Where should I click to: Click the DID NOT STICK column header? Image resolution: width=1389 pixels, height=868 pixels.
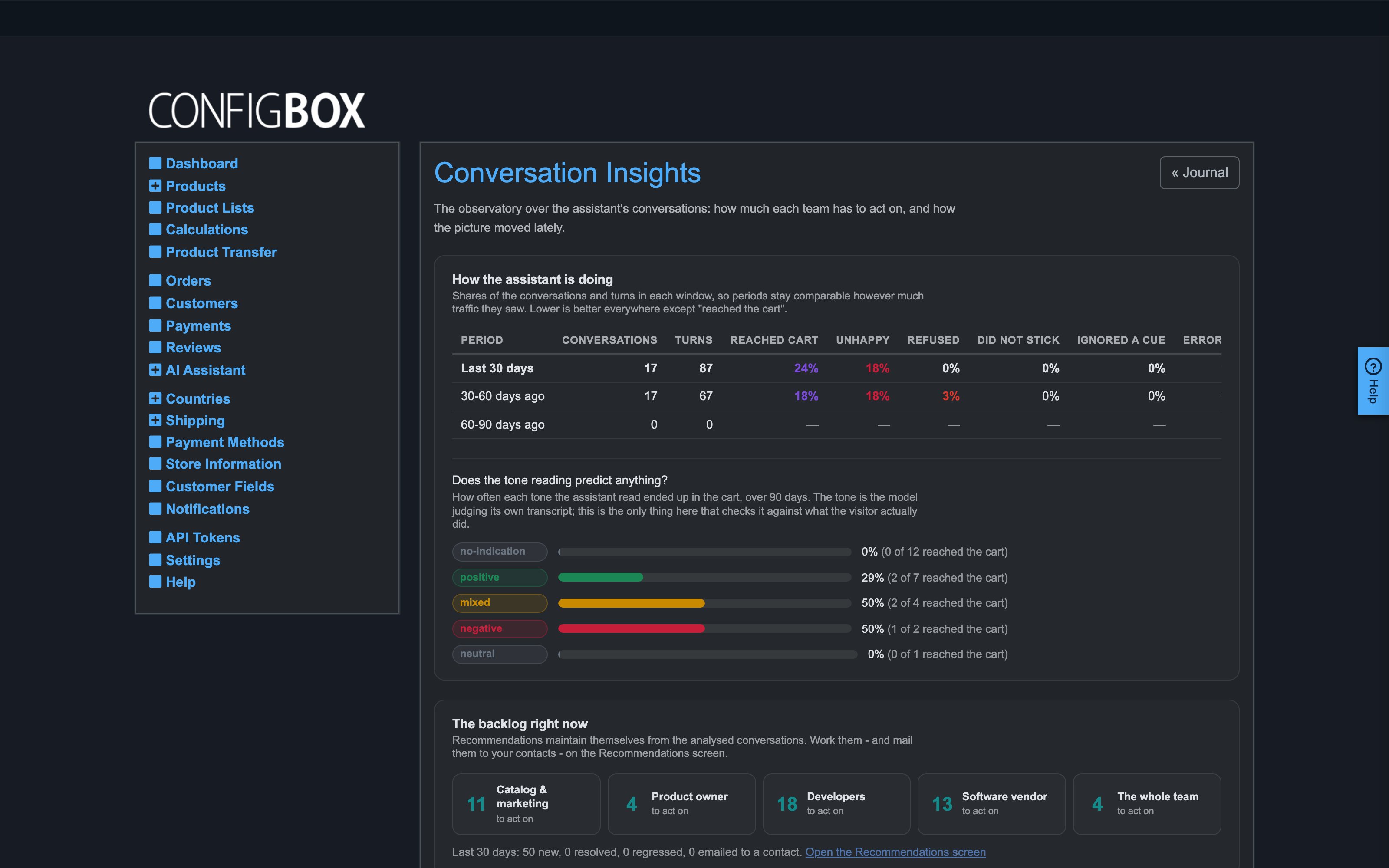pyautogui.click(x=1018, y=340)
